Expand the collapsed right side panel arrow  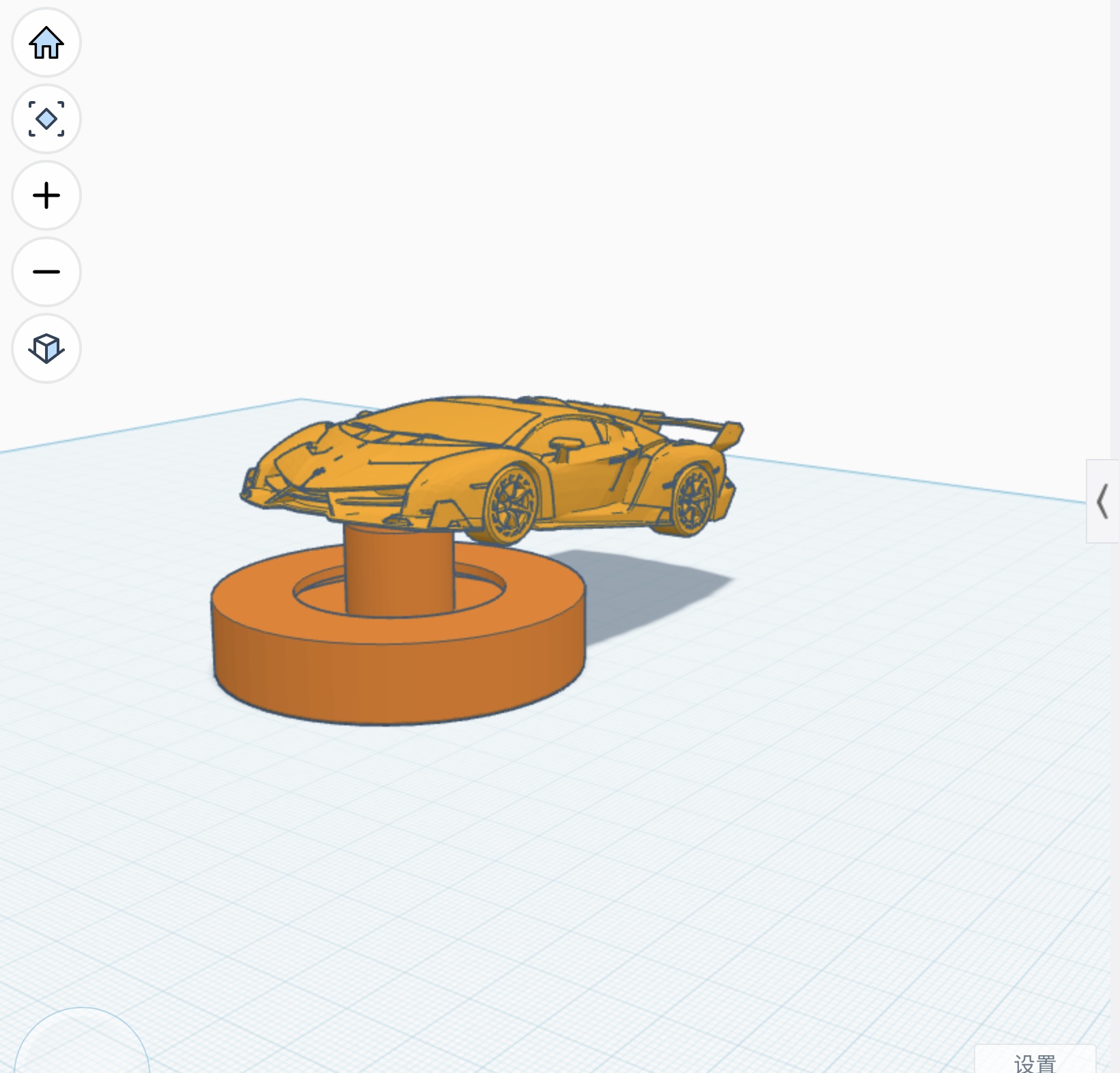pos(1102,501)
